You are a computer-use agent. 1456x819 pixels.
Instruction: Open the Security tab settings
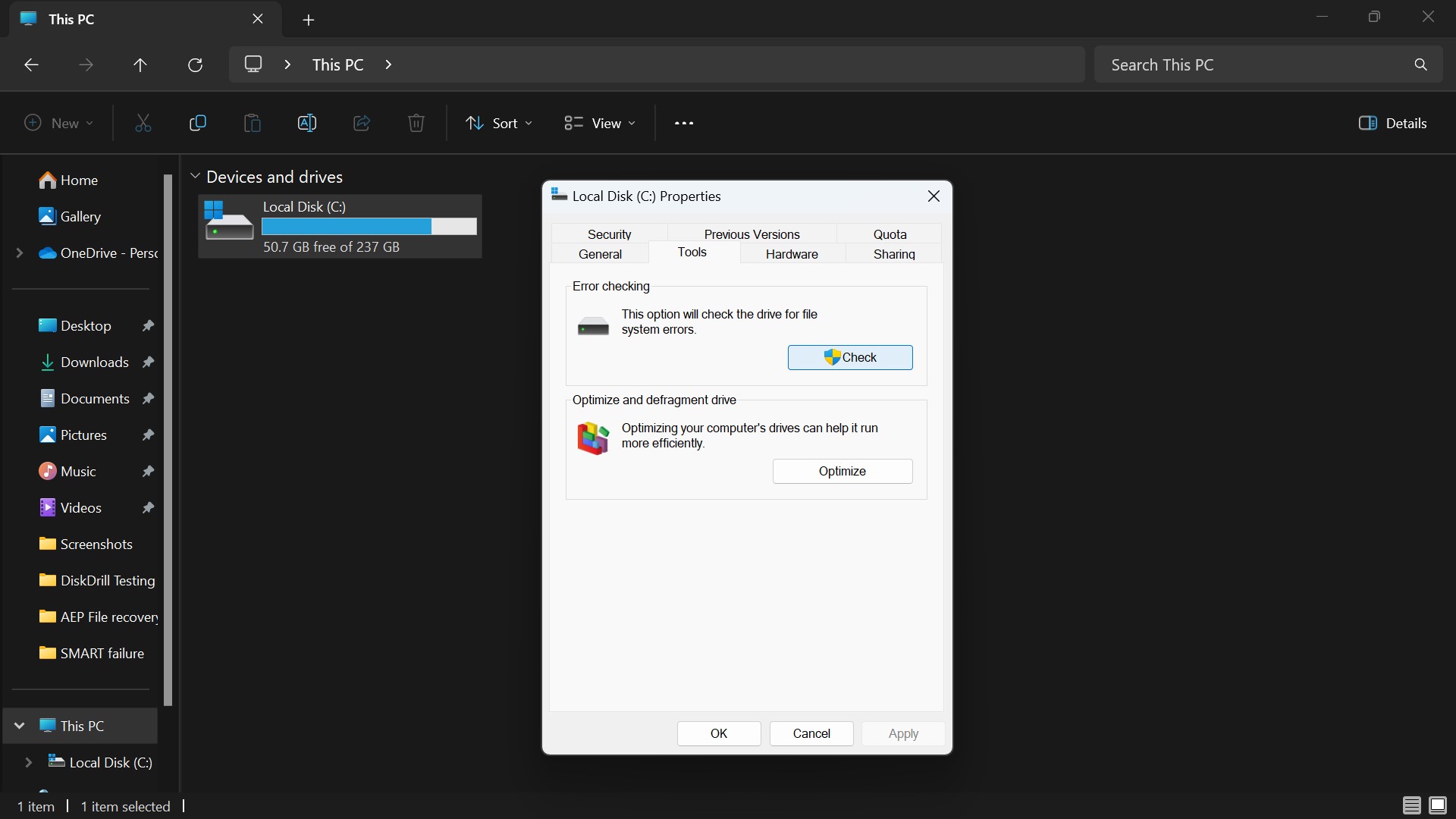(608, 233)
